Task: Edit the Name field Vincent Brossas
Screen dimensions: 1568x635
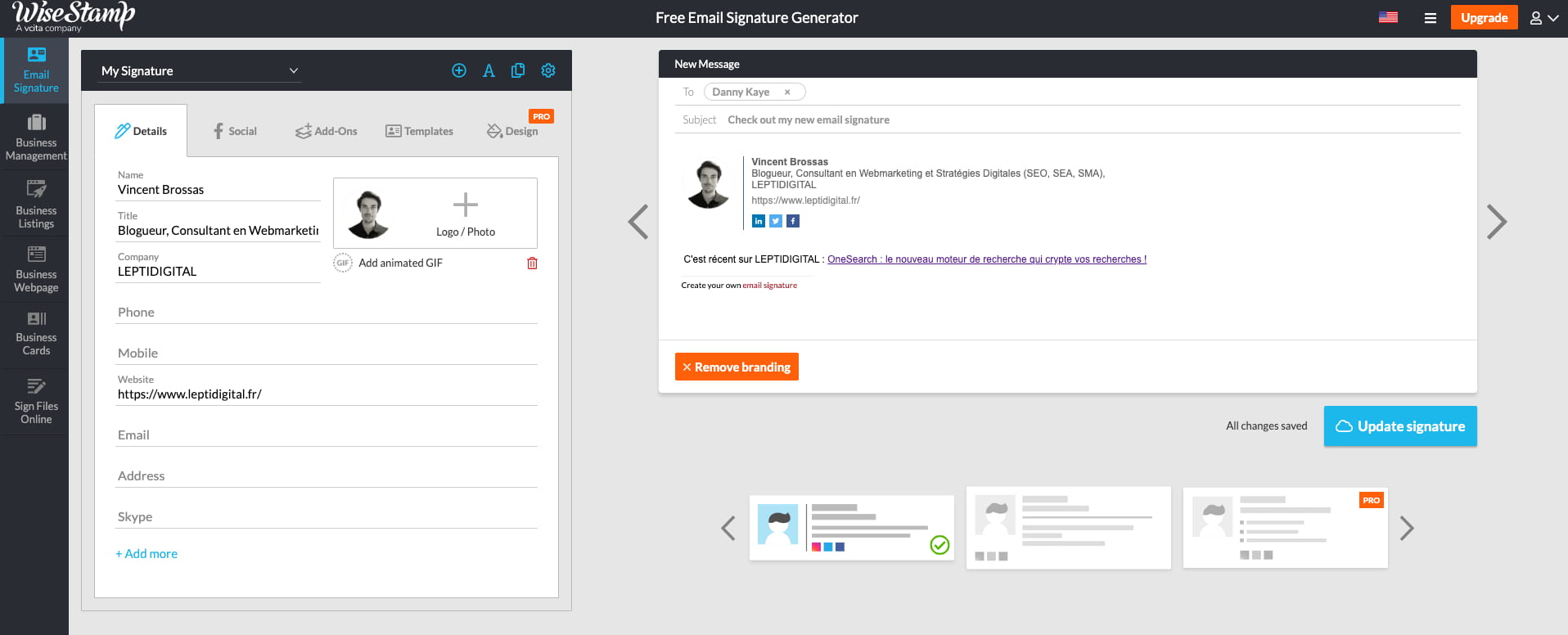Action: (x=218, y=190)
